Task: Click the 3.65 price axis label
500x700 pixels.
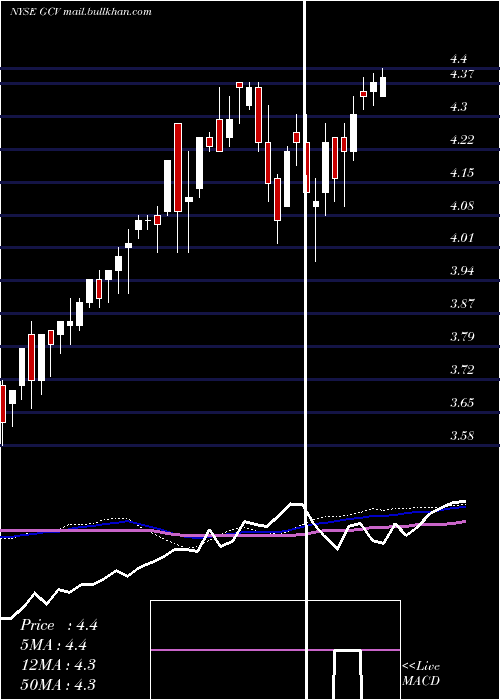Action: 462,402
